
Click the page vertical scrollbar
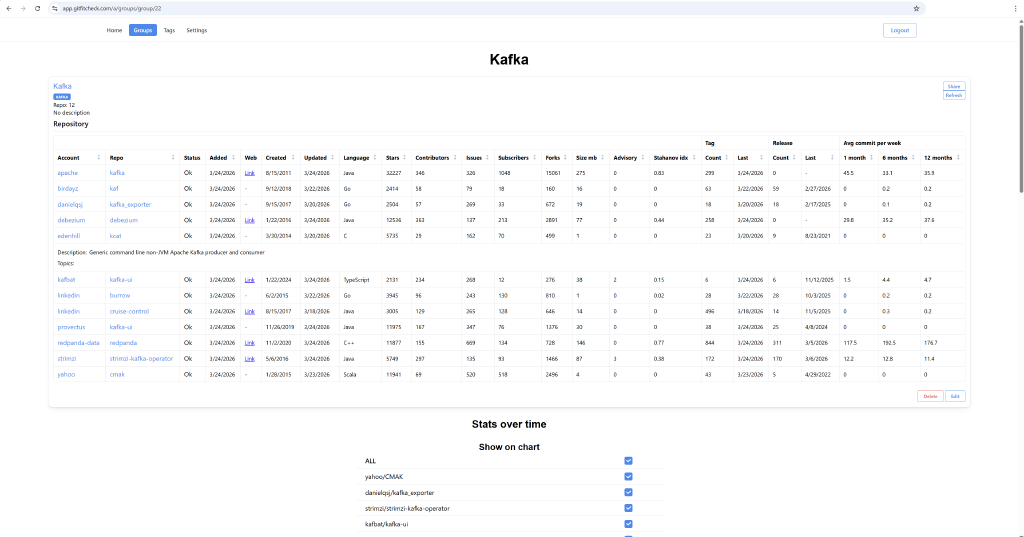click(1021, 108)
